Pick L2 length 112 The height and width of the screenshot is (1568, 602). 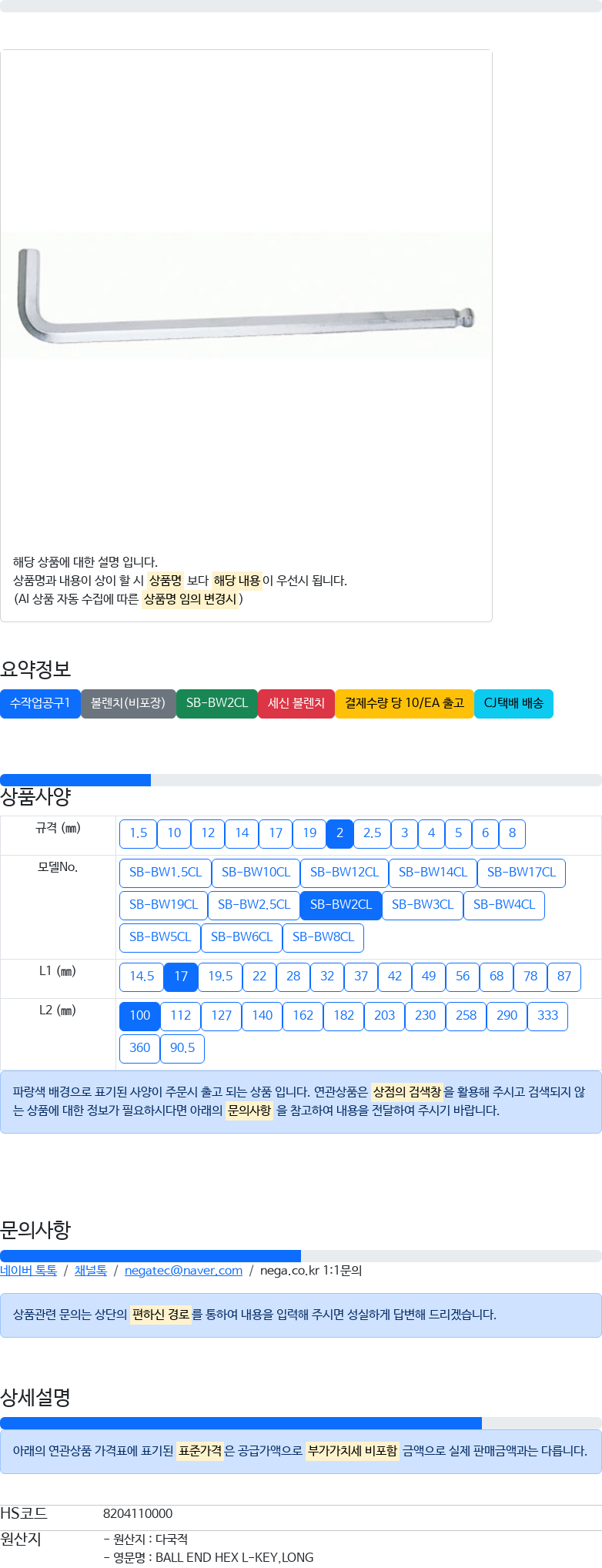point(181,1016)
